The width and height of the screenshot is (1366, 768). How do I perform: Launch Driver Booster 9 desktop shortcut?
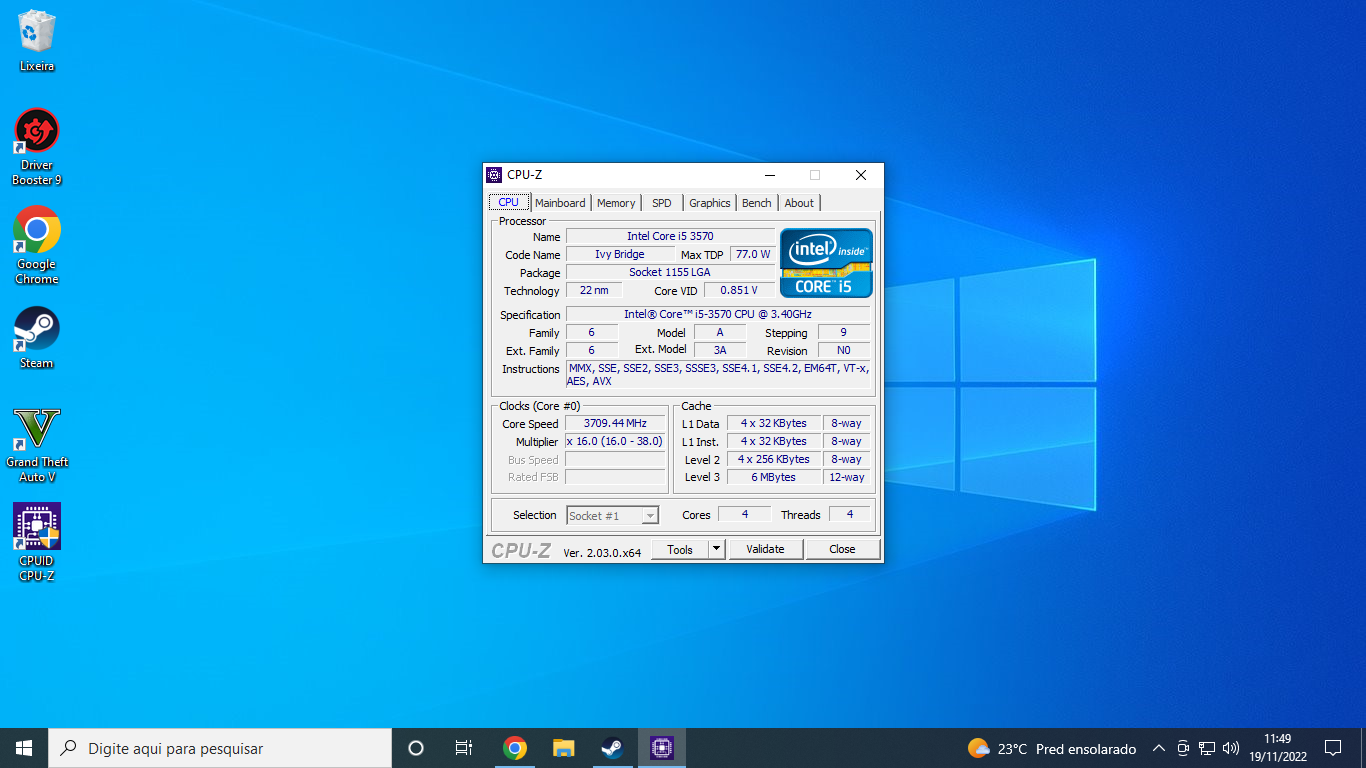(37, 147)
